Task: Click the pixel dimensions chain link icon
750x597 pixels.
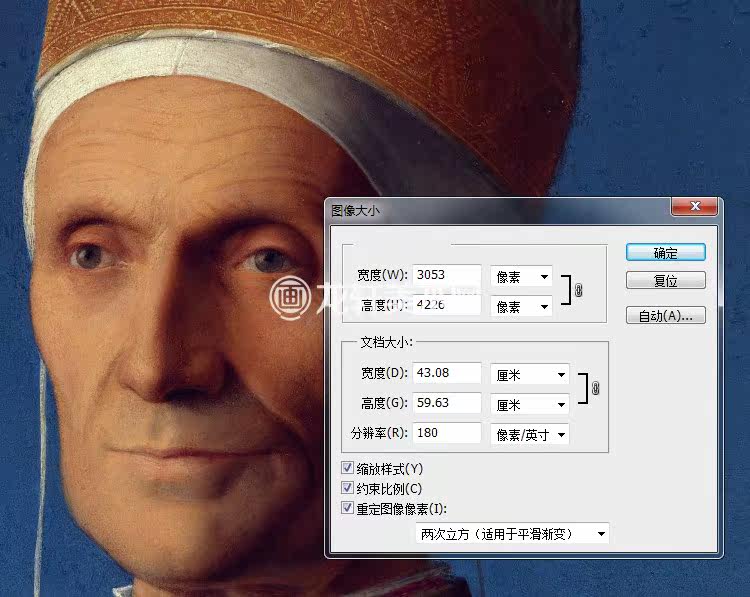Action: point(578,290)
